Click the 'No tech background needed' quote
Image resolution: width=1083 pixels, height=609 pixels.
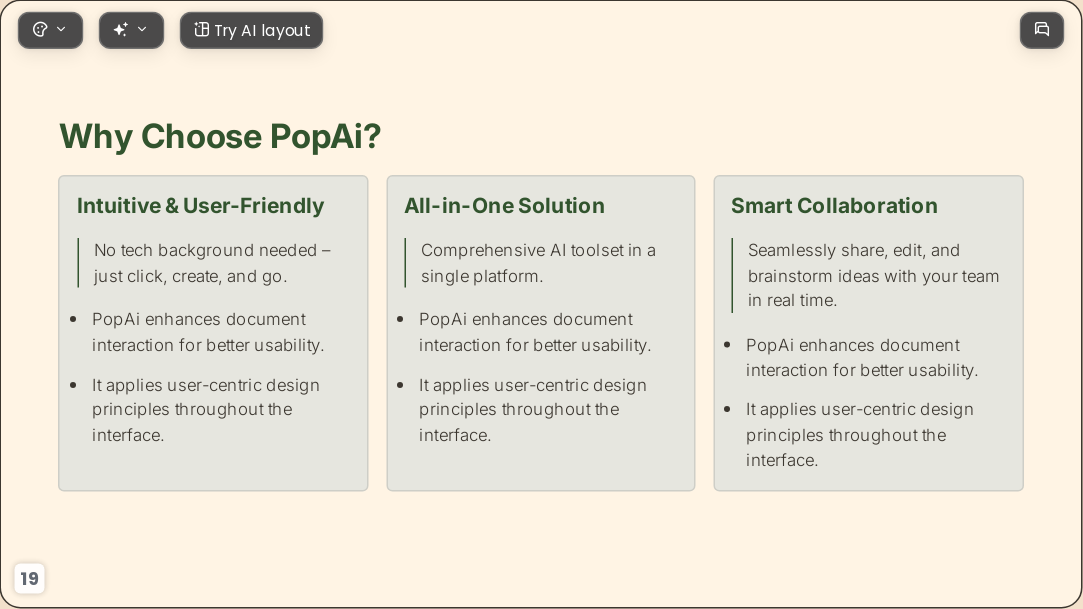(x=212, y=263)
